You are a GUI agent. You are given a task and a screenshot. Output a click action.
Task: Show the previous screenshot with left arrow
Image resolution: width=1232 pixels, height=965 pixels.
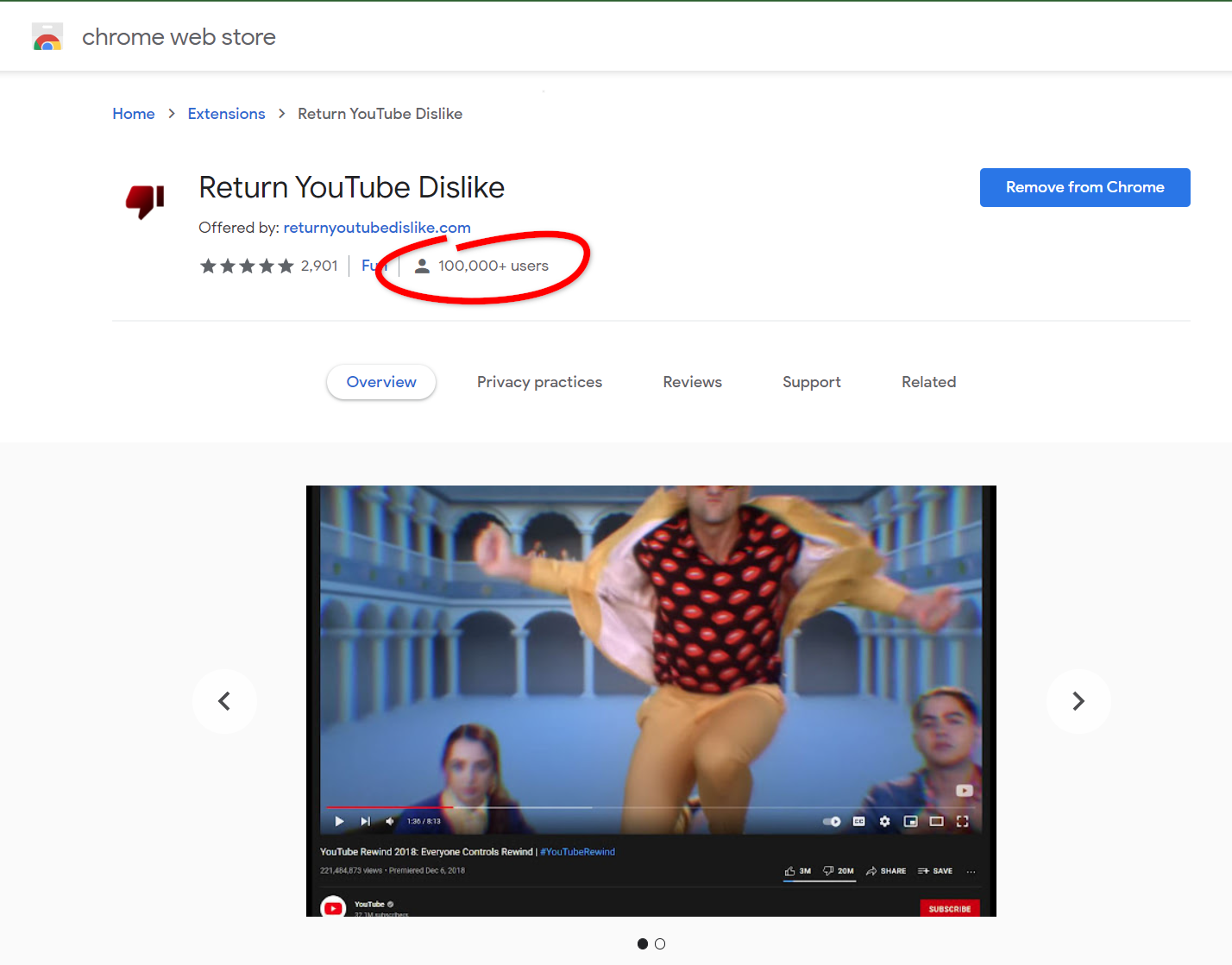click(224, 701)
